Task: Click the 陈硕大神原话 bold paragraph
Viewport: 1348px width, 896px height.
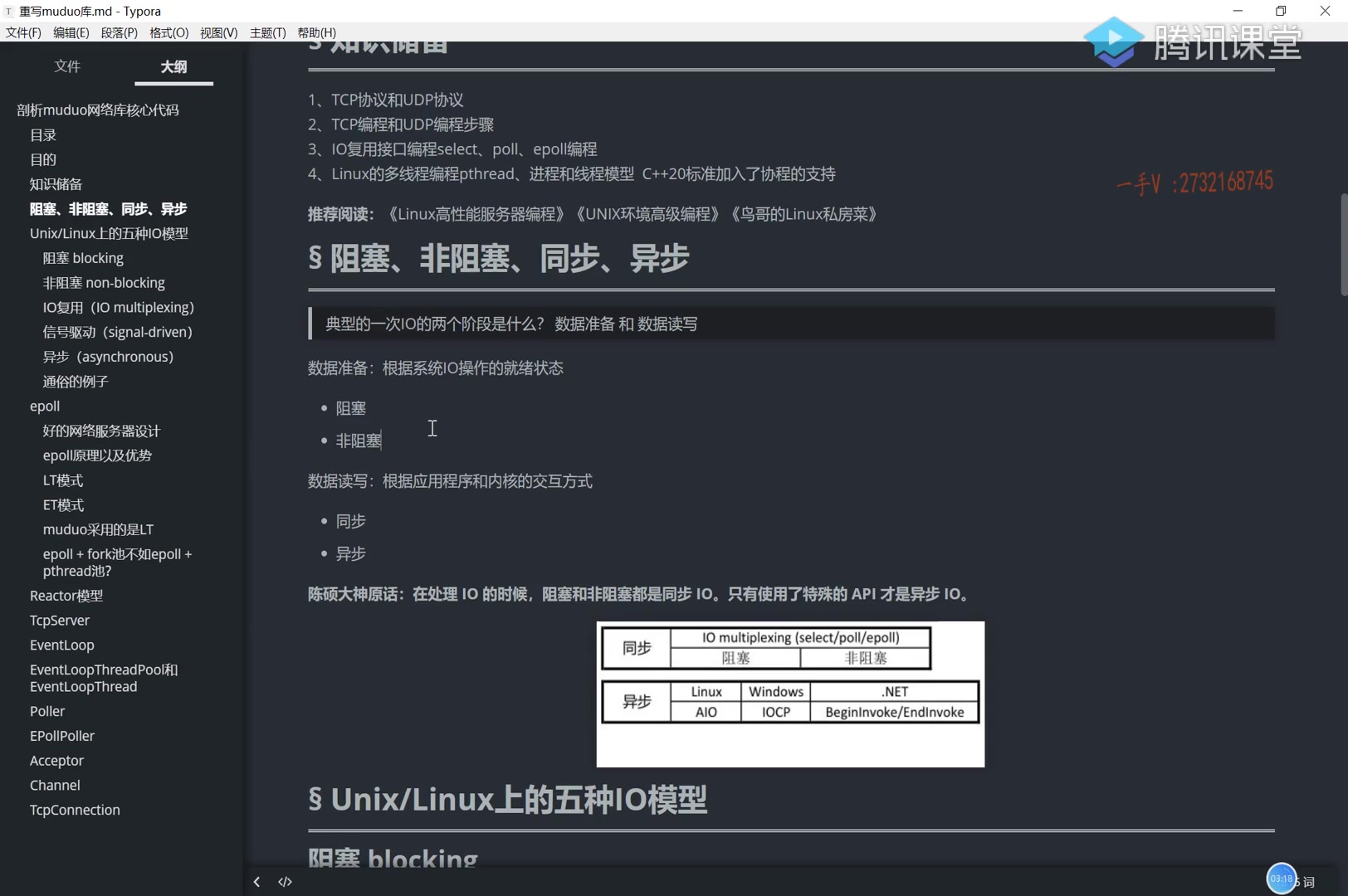Action: pos(641,594)
